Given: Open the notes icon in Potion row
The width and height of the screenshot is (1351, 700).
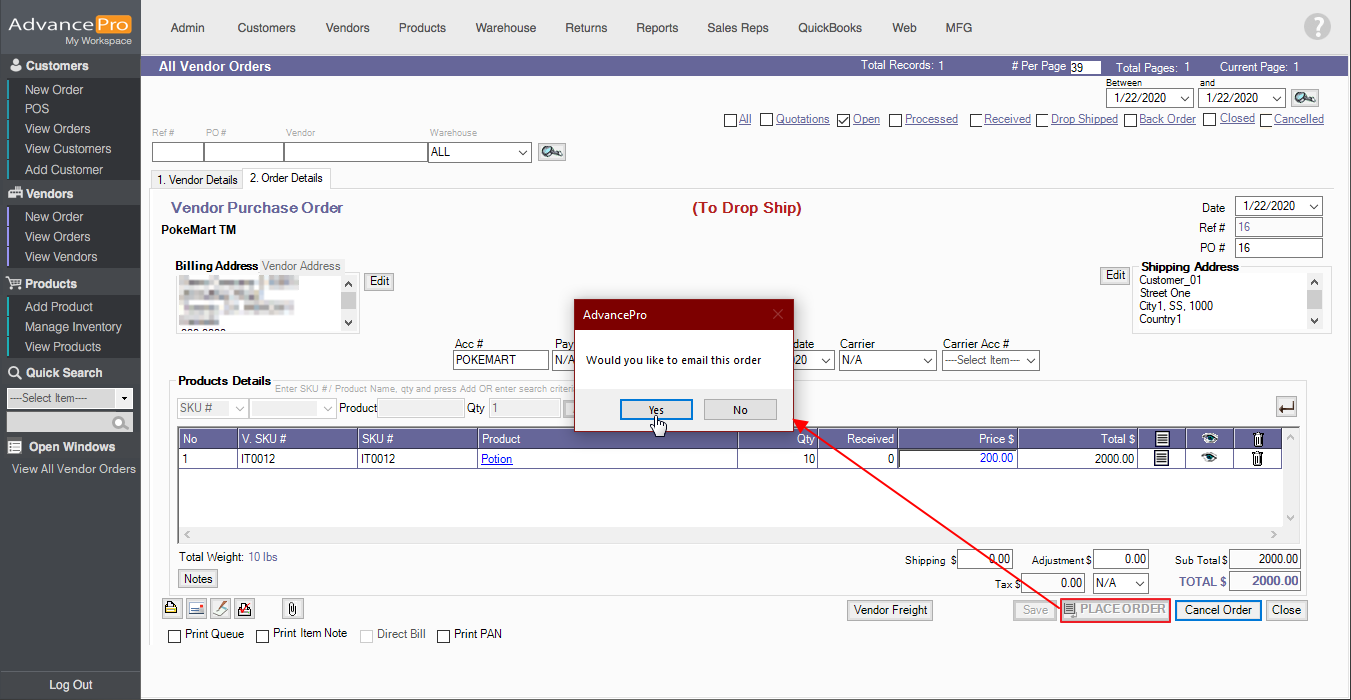Looking at the screenshot, I should (1161, 459).
